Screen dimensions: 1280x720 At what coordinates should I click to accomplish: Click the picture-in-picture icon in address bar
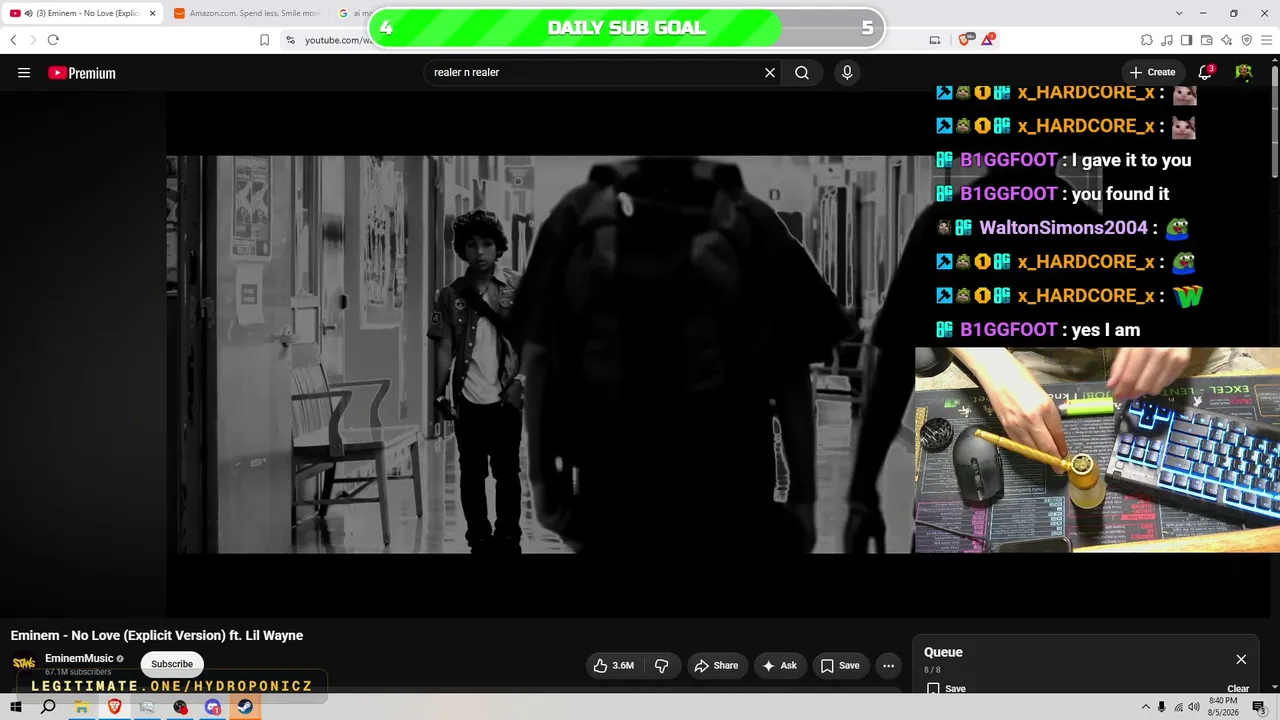tap(935, 40)
